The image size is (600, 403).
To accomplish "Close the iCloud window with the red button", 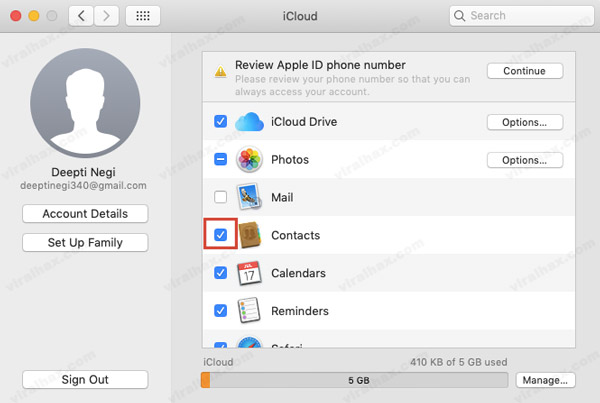I will coord(16,16).
